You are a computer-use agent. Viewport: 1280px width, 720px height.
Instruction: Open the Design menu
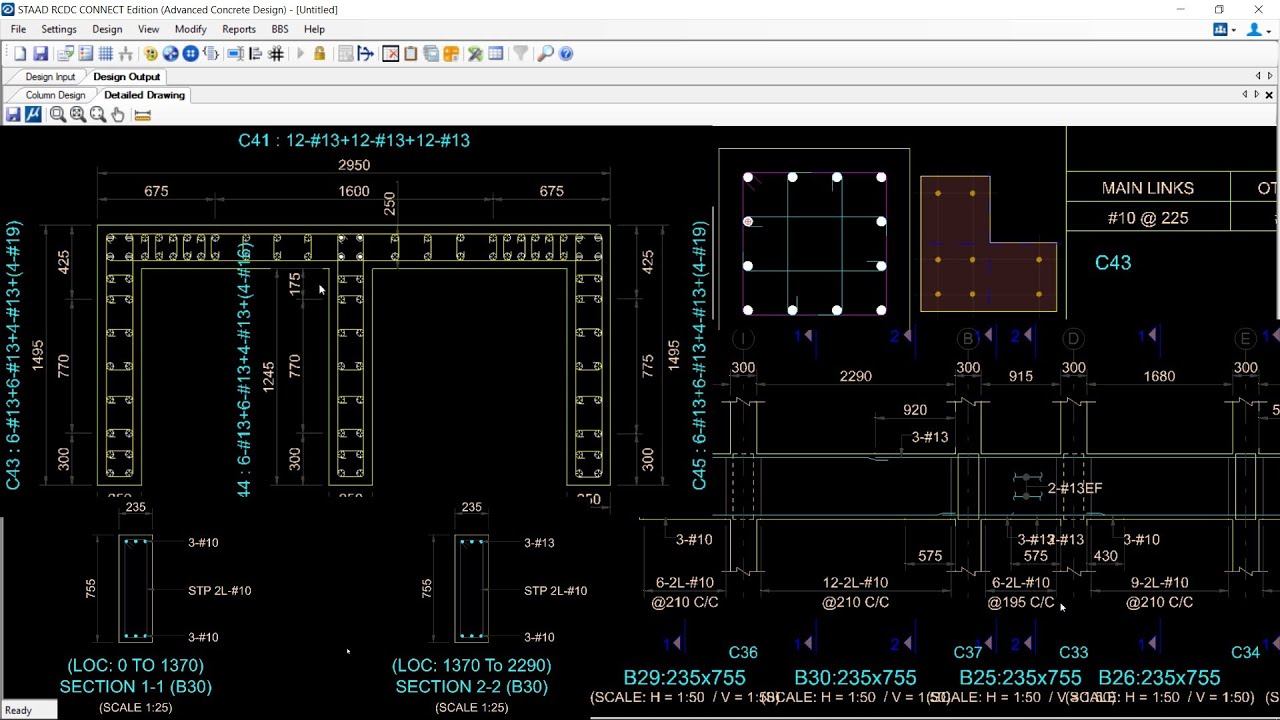[x=107, y=29]
